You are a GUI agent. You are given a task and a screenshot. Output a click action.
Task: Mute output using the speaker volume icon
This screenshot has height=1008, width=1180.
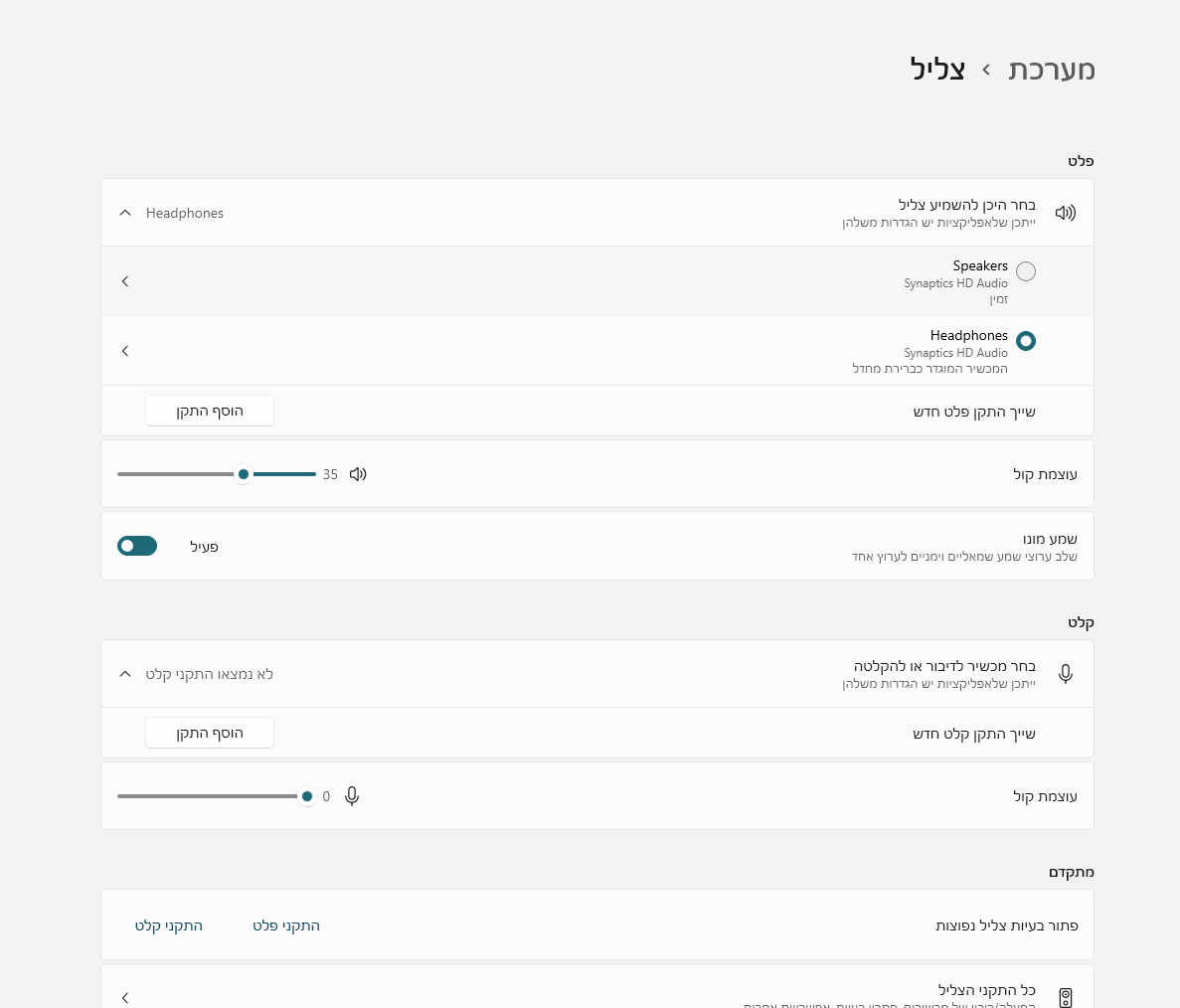click(359, 474)
